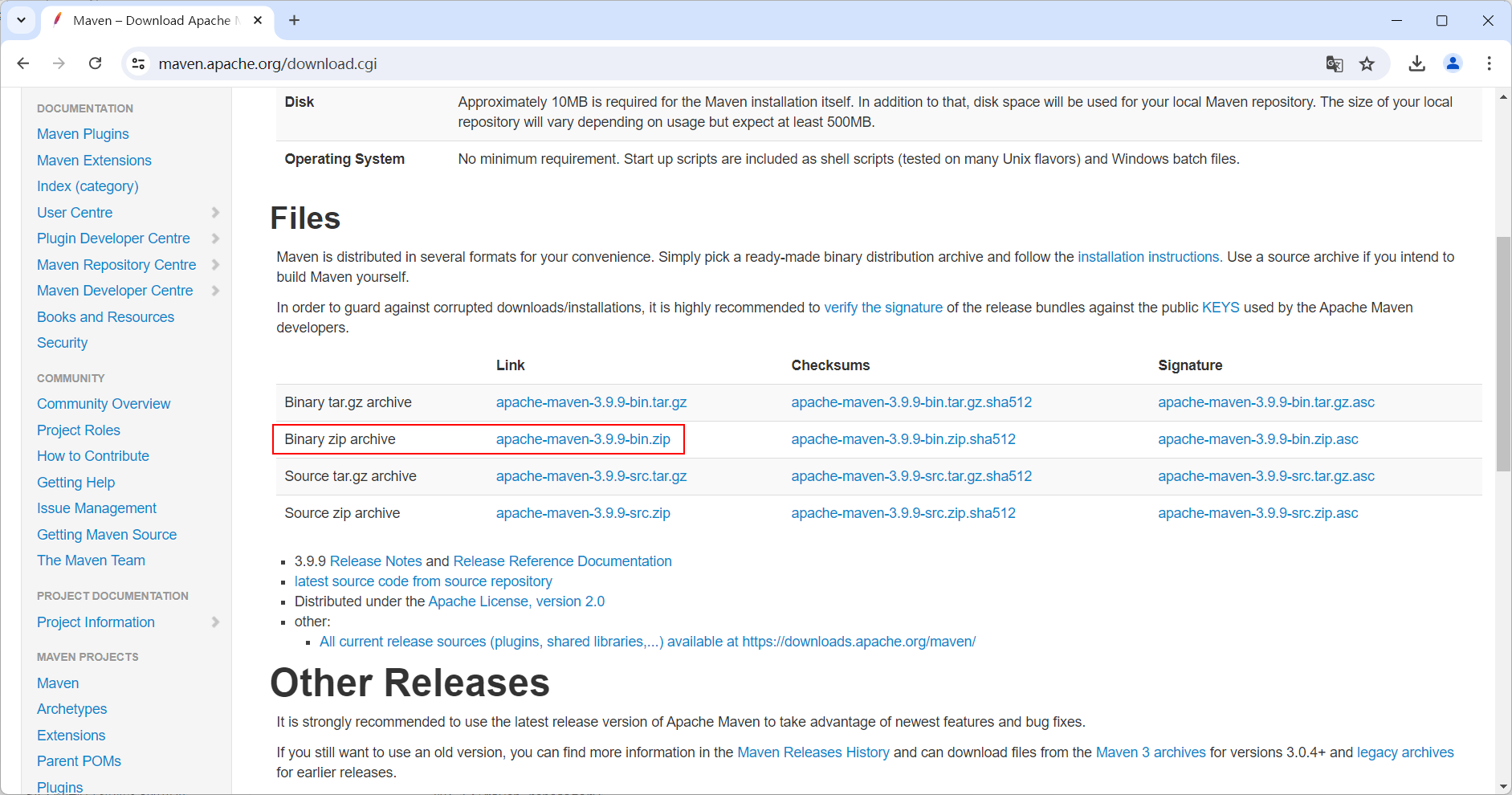Click the page vertical scrollbar thumb
Image resolution: width=1512 pixels, height=795 pixels.
[x=1503, y=353]
